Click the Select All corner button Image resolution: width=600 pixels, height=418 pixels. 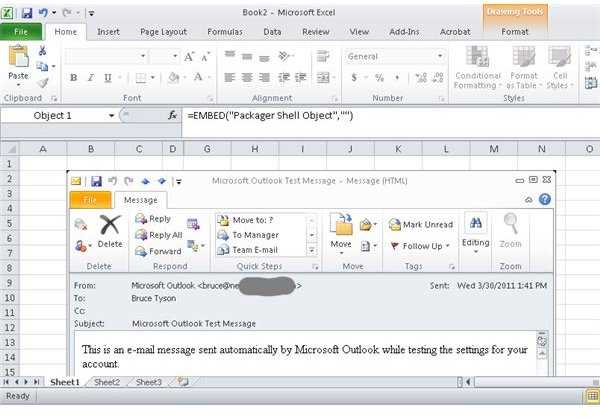(10, 149)
